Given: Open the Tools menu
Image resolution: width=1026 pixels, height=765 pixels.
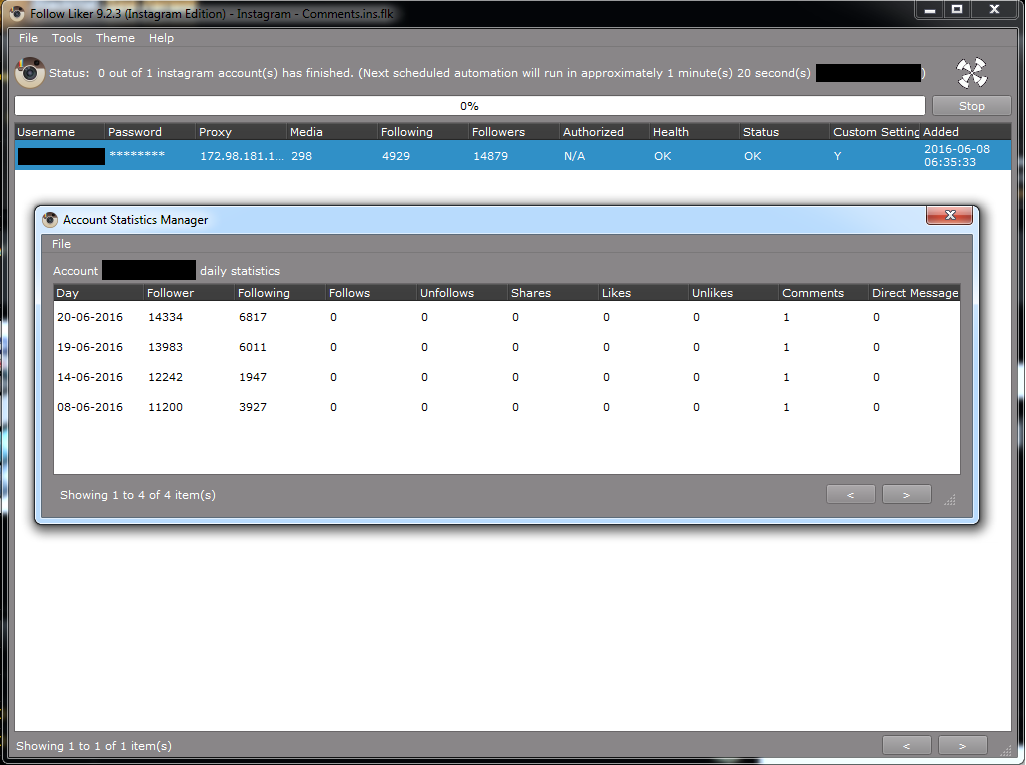Looking at the screenshot, I should 67,38.
